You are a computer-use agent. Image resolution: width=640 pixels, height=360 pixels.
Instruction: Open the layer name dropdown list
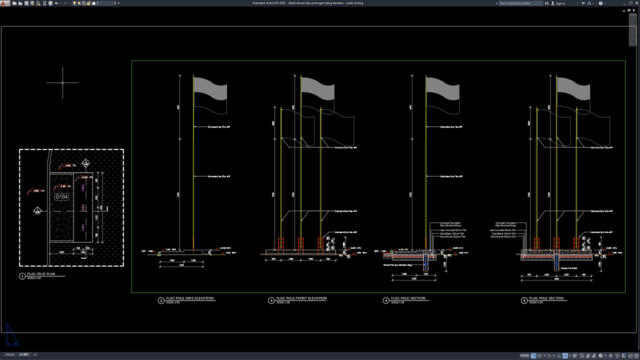[115, 3]
